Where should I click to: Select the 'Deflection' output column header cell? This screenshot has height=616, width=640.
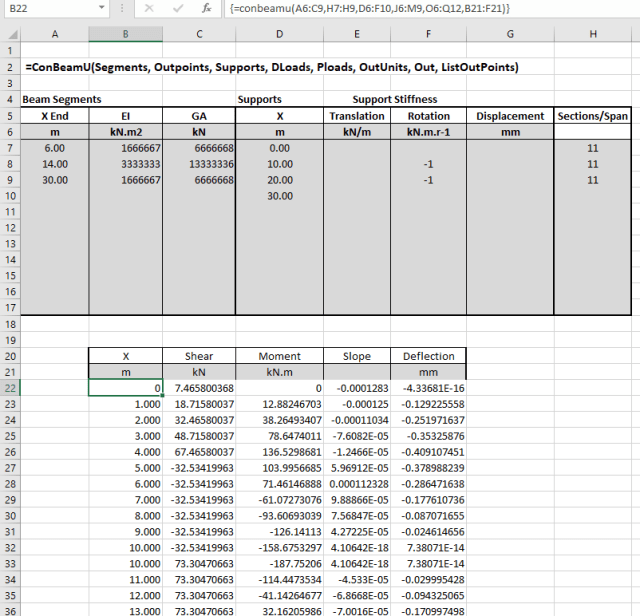point(428,356)
